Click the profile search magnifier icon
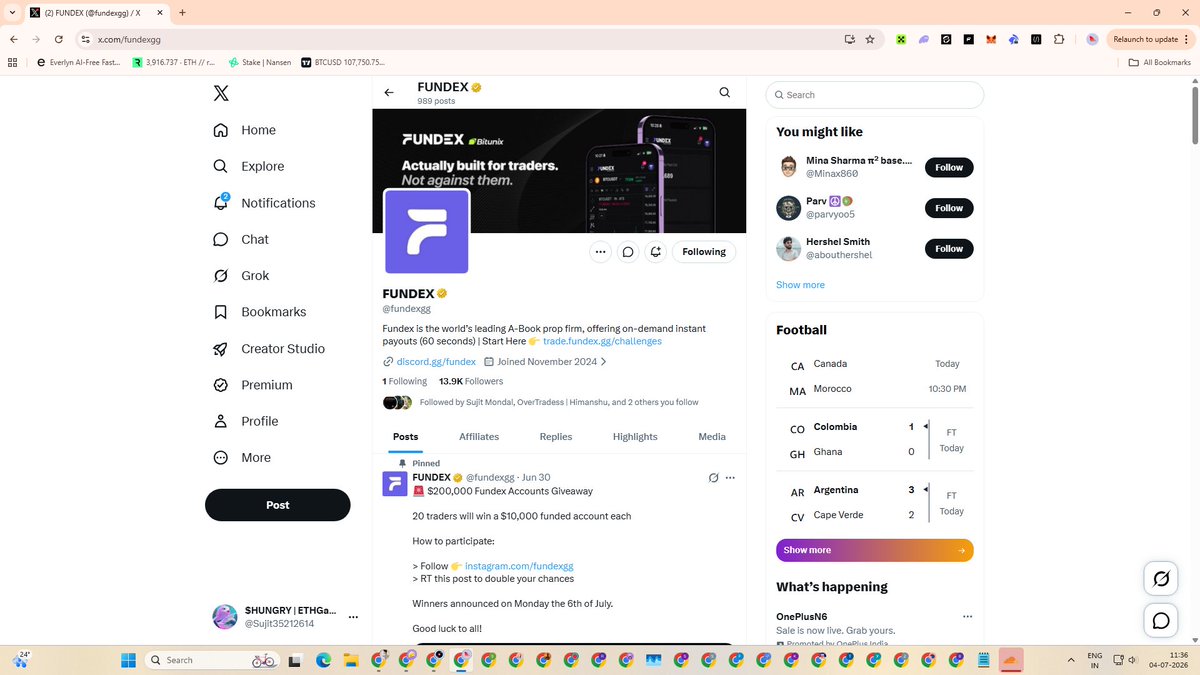 pos(725,92)
